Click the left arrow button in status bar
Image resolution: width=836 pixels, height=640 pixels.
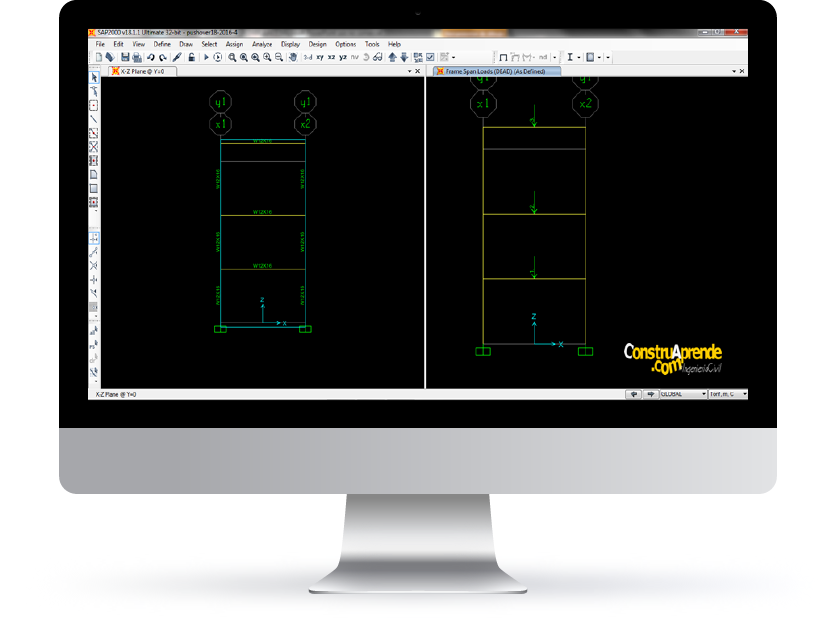point(633,394)
